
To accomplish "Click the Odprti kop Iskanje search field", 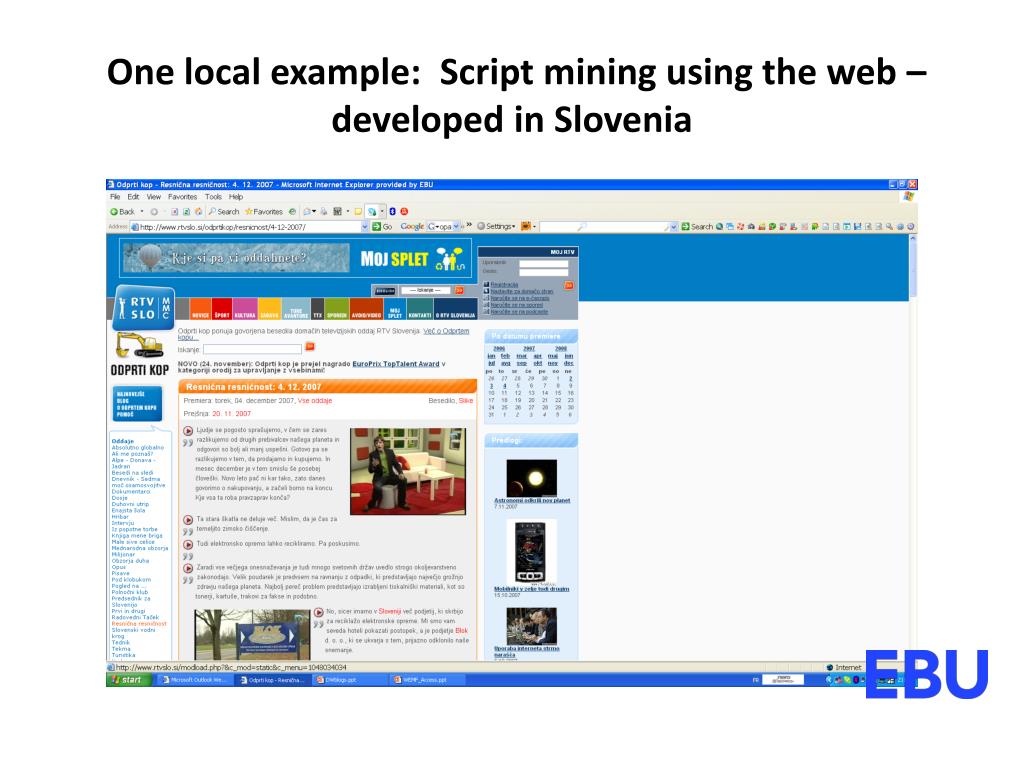I will [x=252, y=349].
